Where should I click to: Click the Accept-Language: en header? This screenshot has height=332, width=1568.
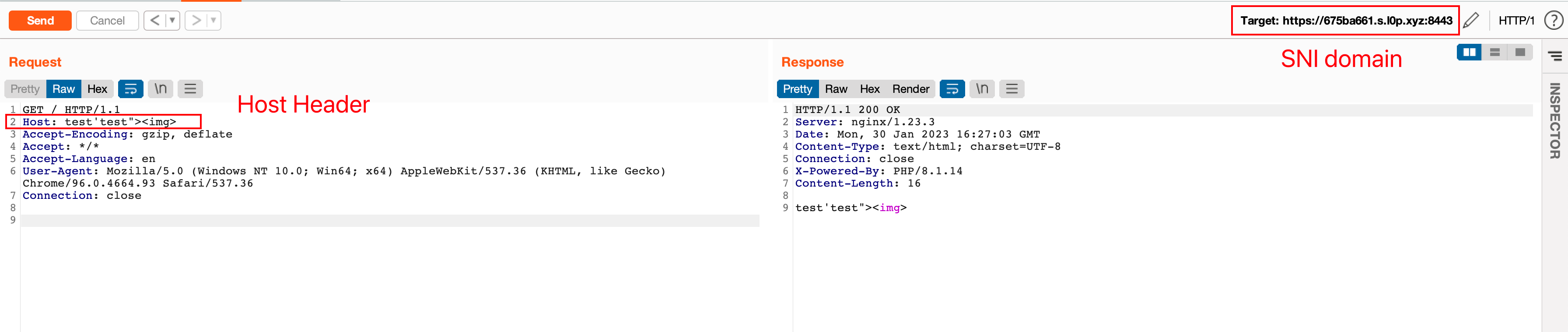click(x=89, y=159)
